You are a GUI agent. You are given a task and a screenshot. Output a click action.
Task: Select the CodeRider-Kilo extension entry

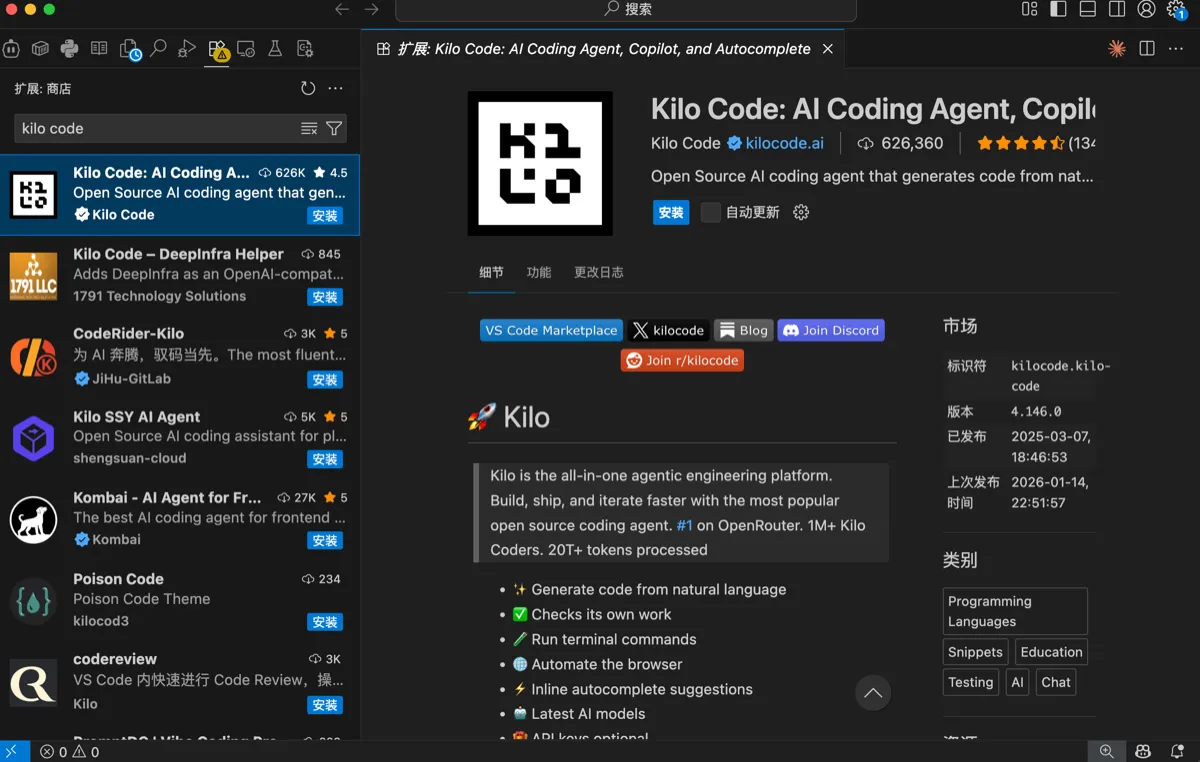180,356
